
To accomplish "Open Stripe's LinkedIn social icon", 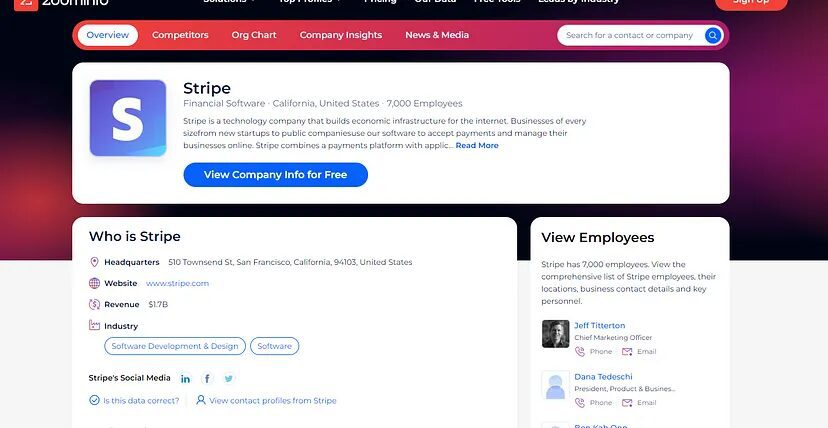I will pos(186,378).
